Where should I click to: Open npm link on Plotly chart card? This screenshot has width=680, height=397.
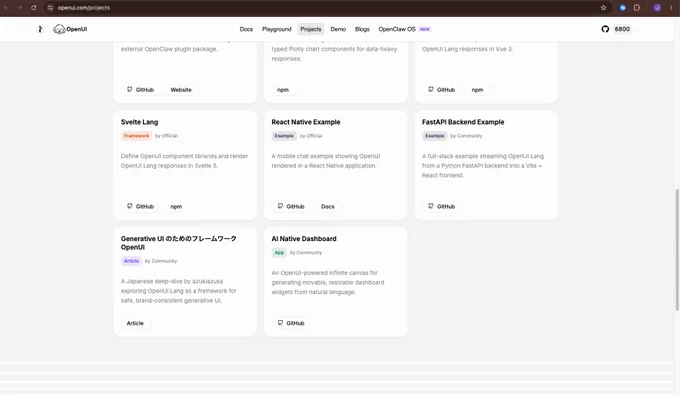click(x=283, y=90)
